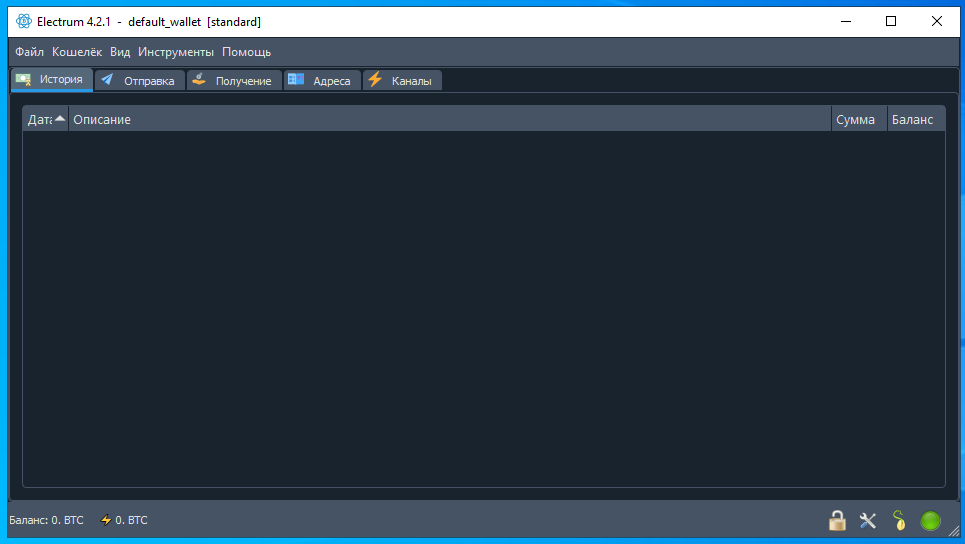Click the Electrum logo in title bar
Image resolution: width=965 pixels, height=544 pixels.
pos(24,21)
